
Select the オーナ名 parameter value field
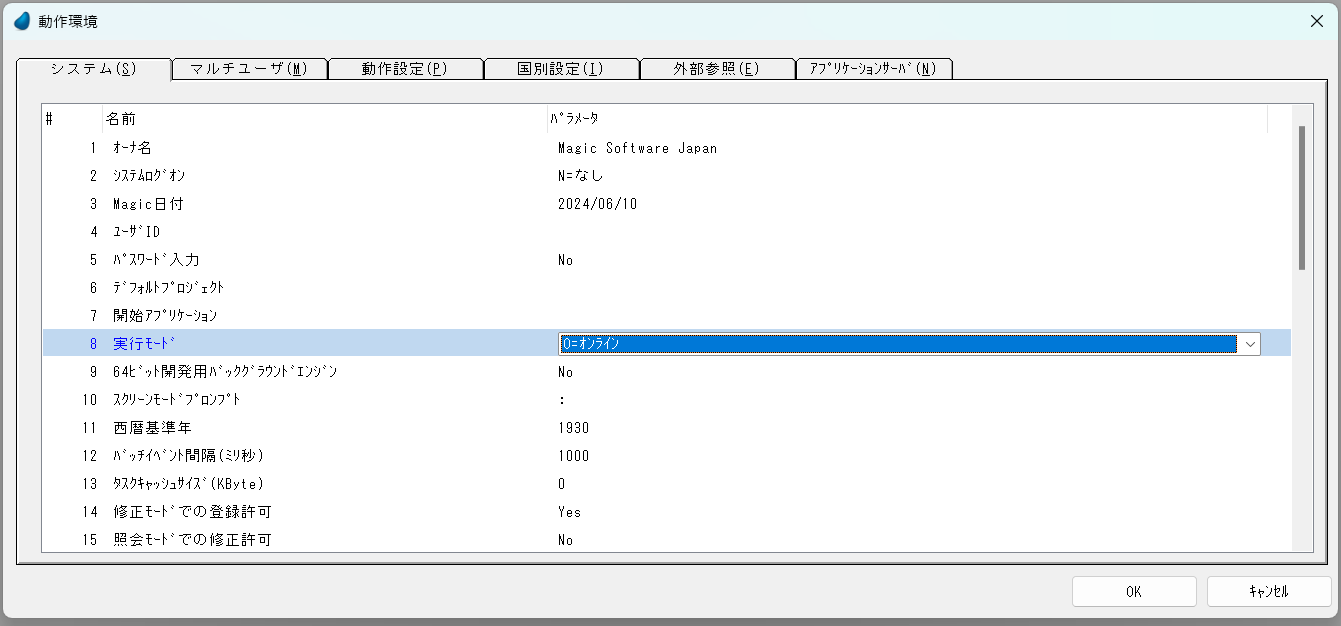637,148
